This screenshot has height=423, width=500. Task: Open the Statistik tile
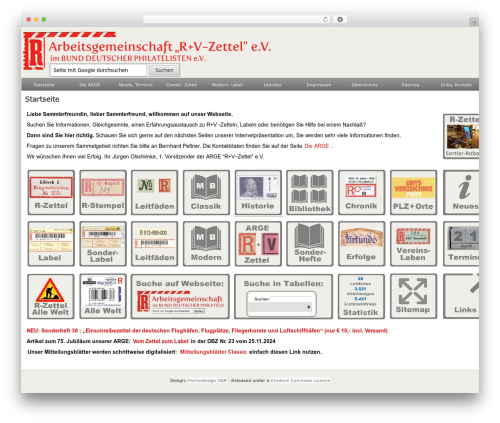tap(362, 296)
